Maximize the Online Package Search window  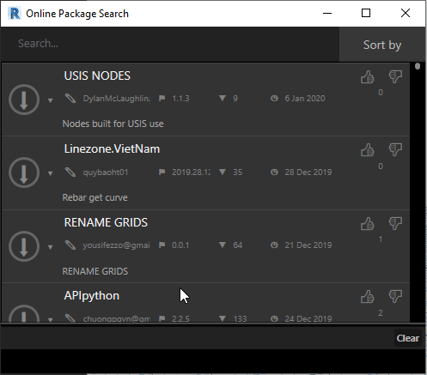point(366,13)
